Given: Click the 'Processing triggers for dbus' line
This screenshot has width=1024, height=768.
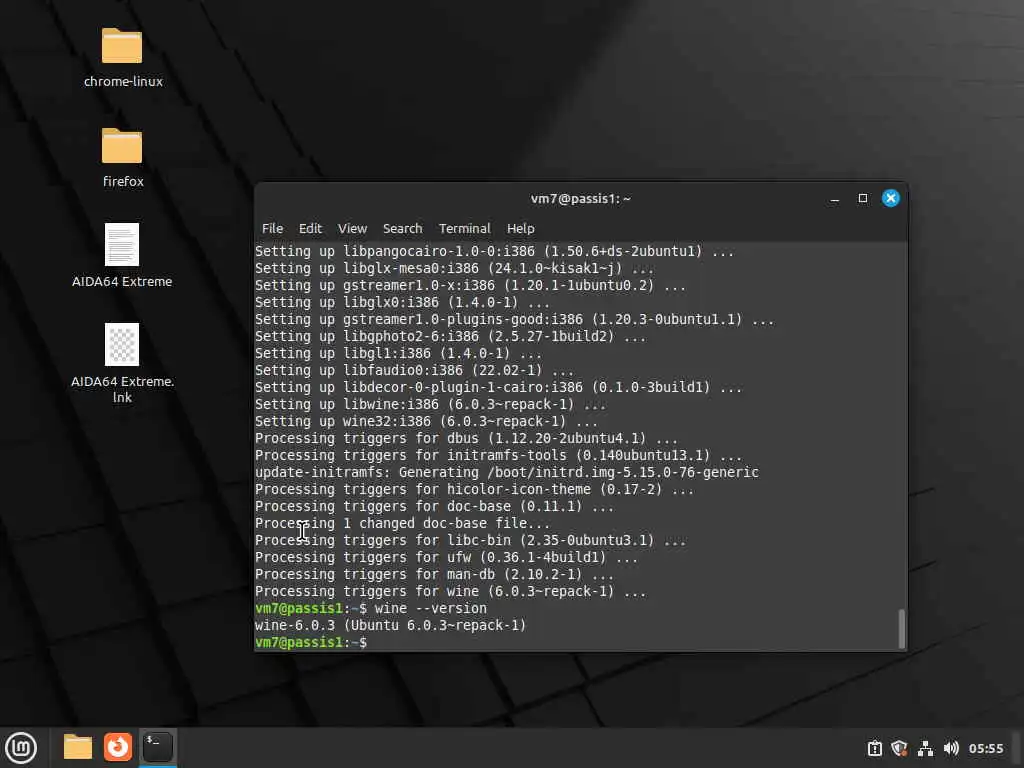Looking at the screenshot, I should click(x=466, y=438).
